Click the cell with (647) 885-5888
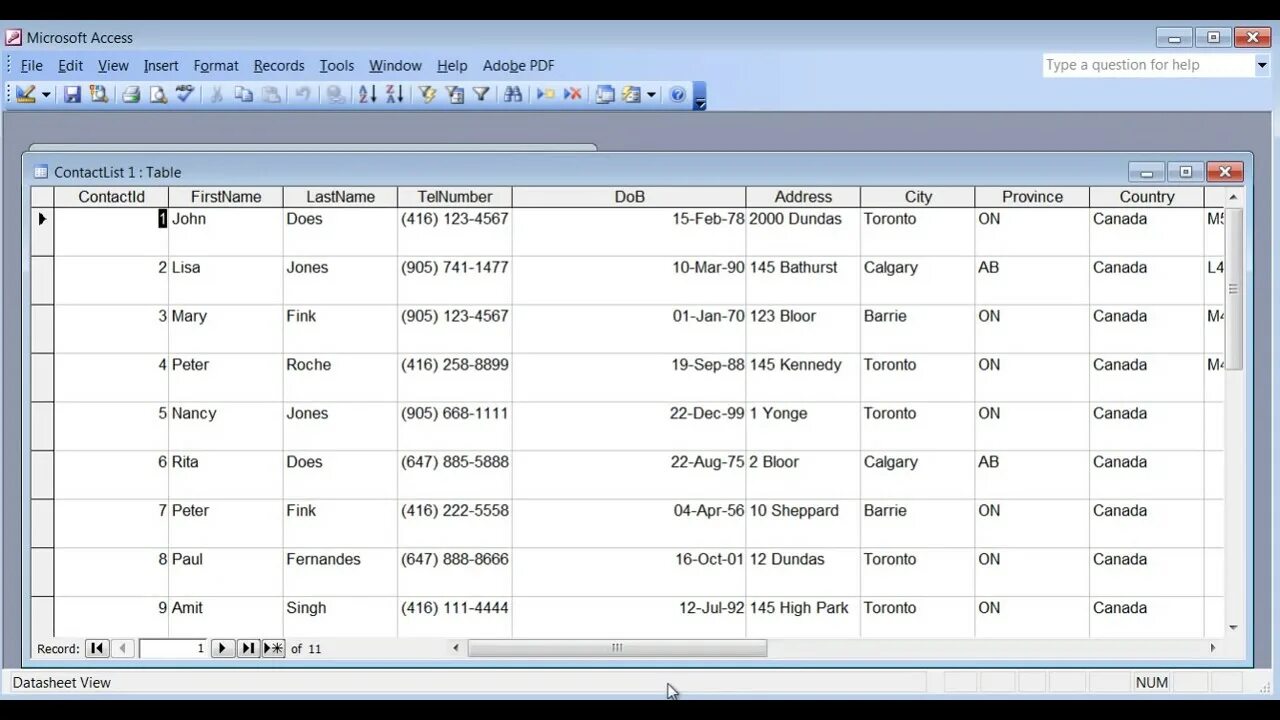This screenshot has width=1280, height=720. [x=455, y=474]
